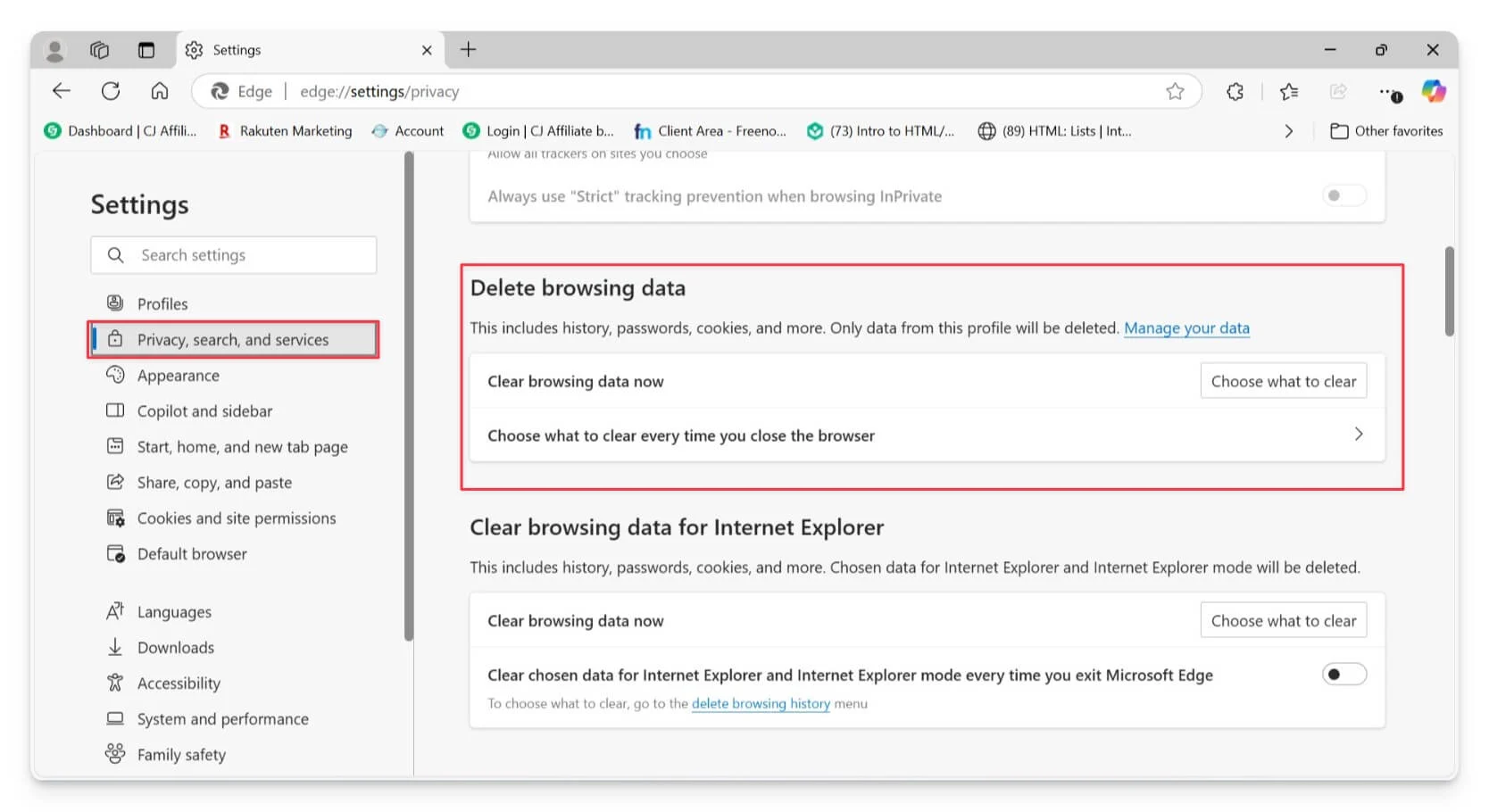Refresh the page
Image resolution: width=1489 pixels, height=812 pixels.
tap(111, 91)
